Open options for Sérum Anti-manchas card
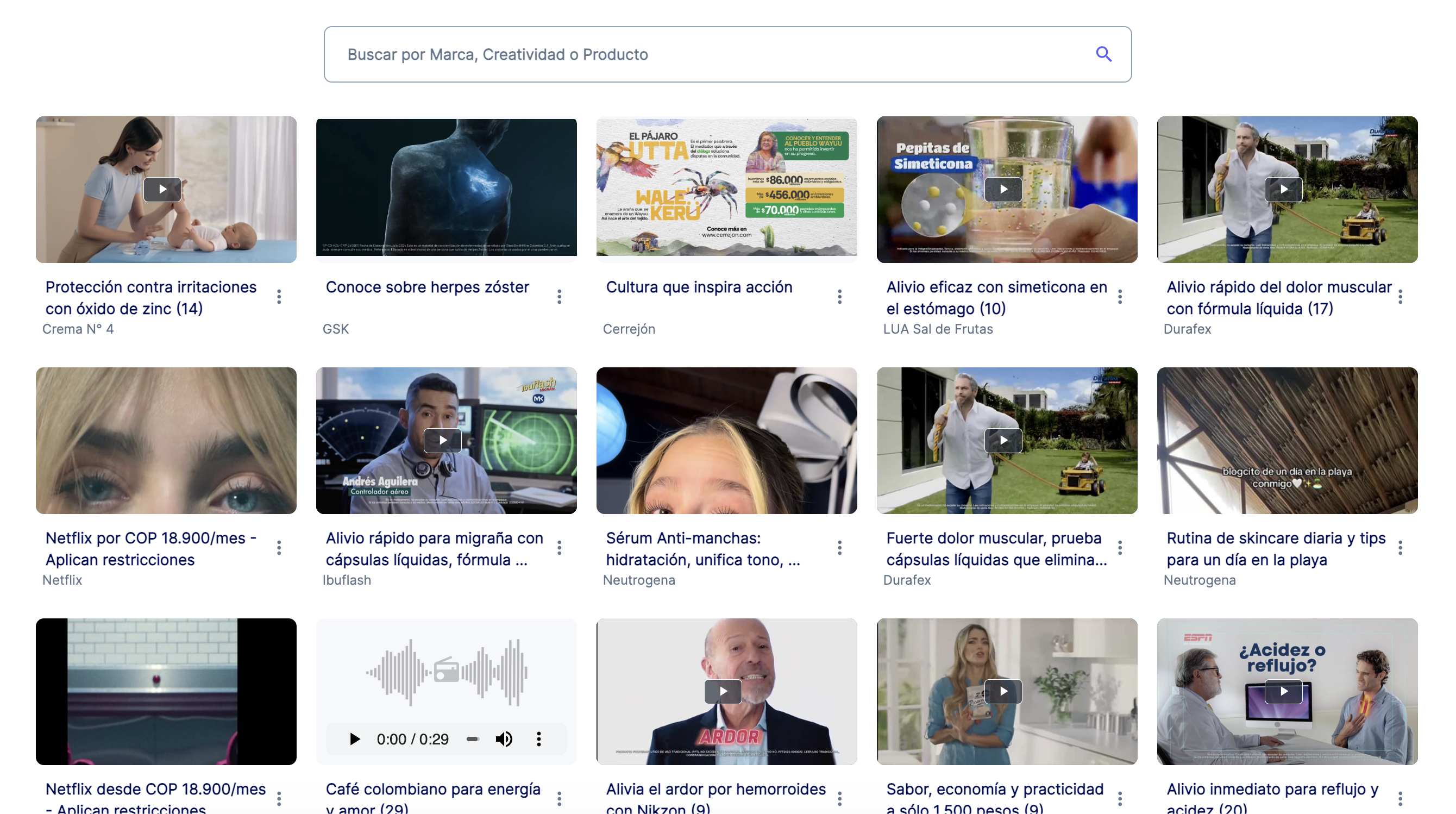 pyautogui.click(x=839, y=548)
